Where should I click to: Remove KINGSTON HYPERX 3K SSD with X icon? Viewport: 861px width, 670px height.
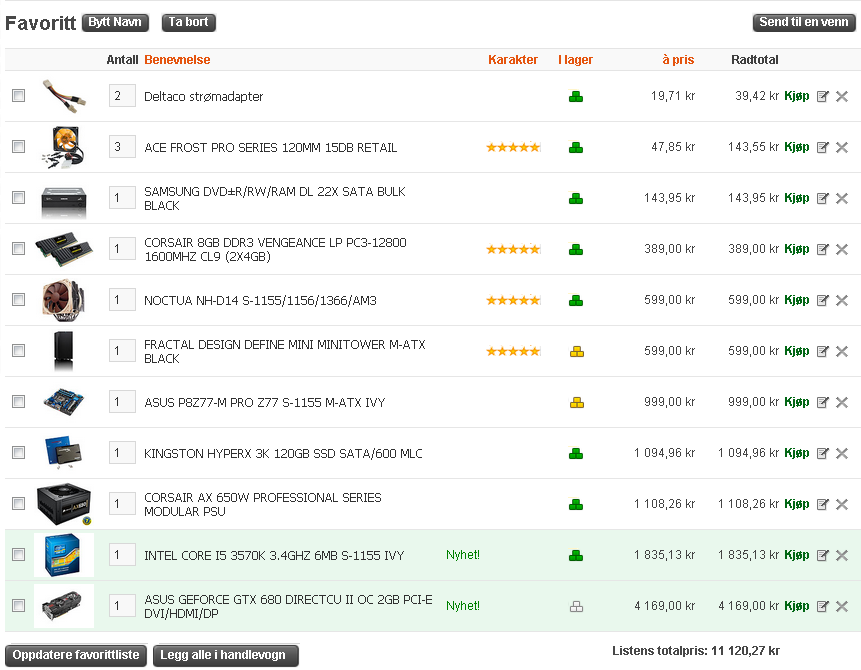point(842,453)
